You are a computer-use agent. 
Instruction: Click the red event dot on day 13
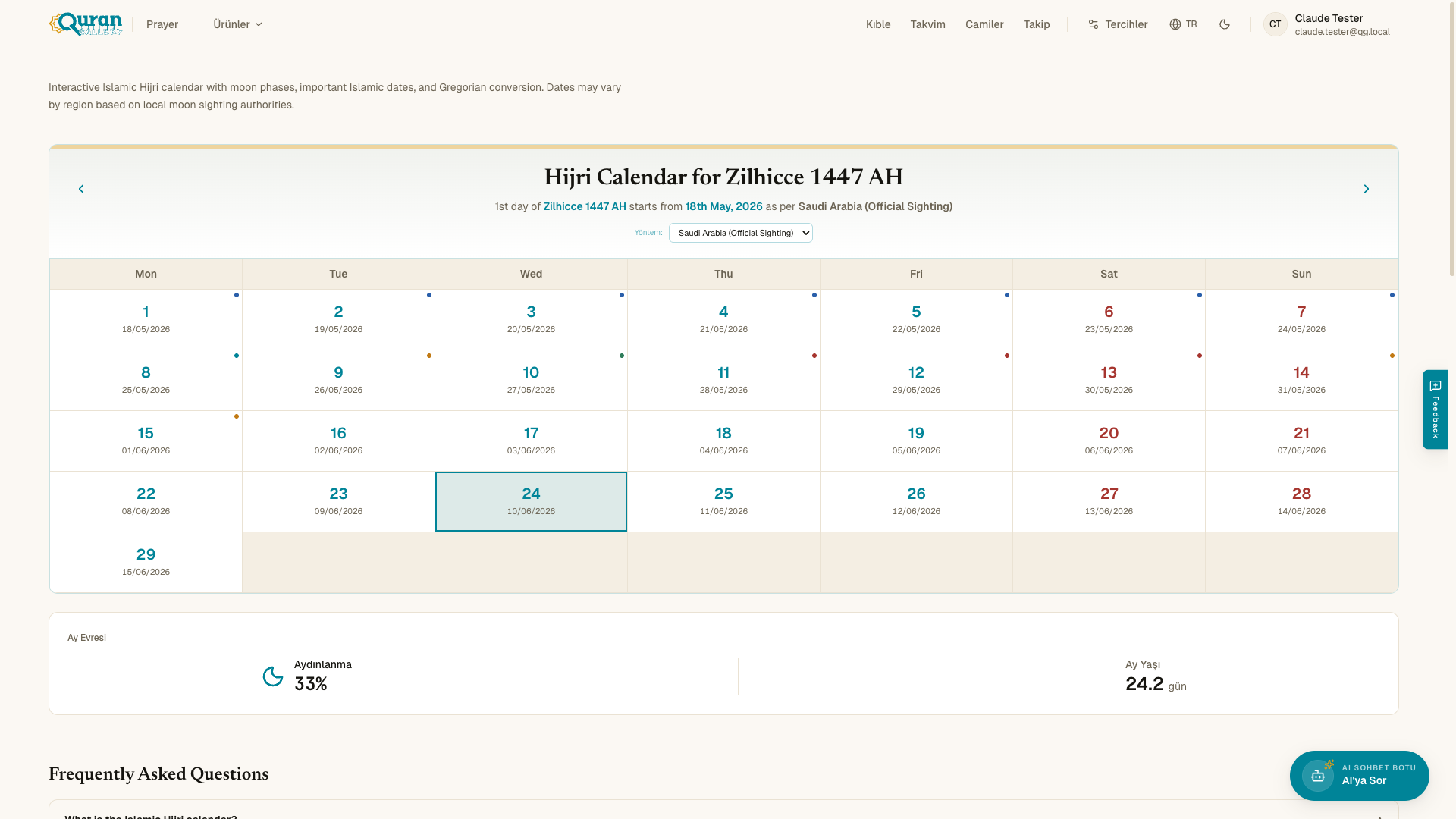tap(1200, 356)
